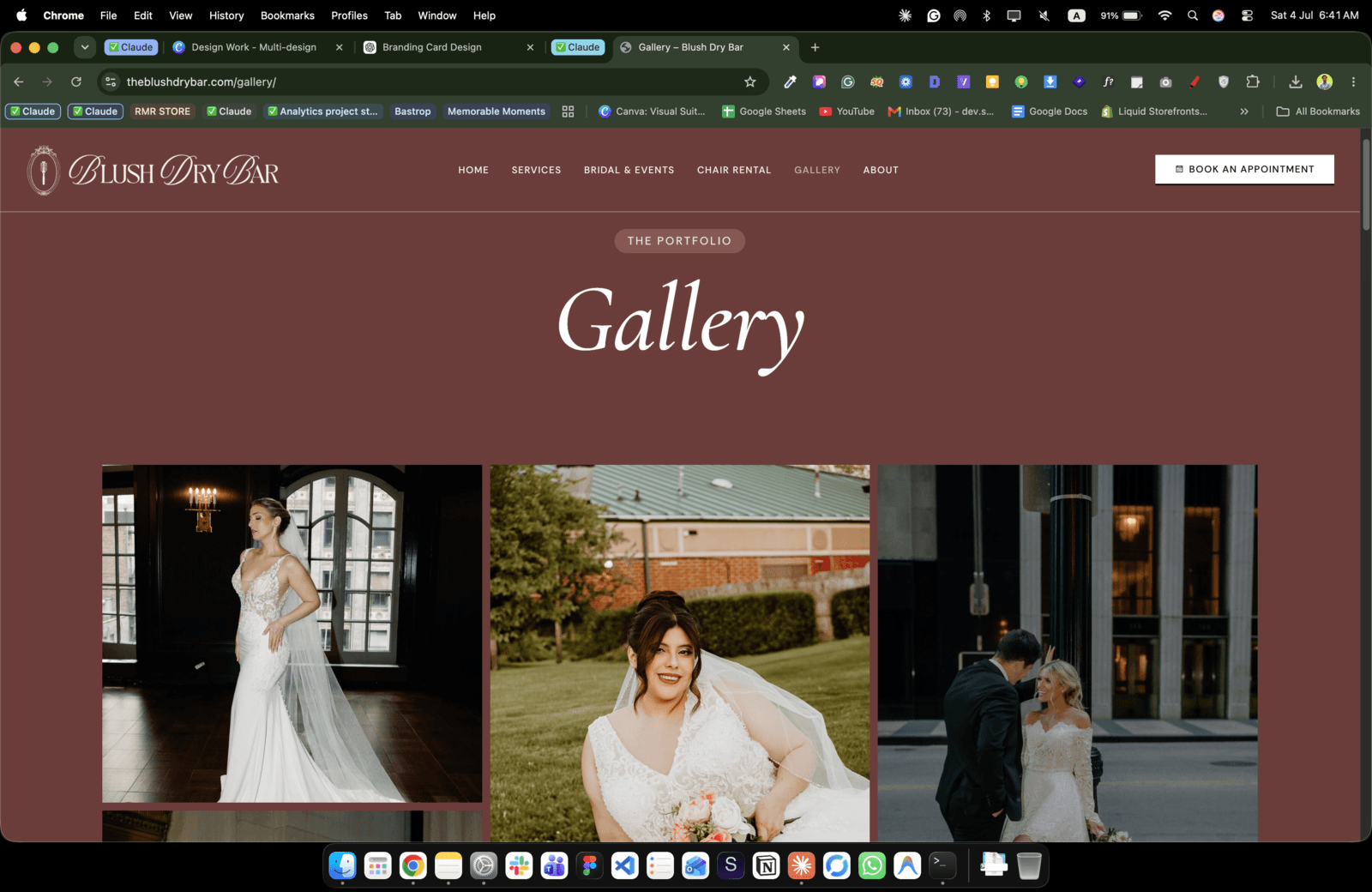1372x892 pixels.
Task: Toggle the muted sound icon in menu bar
Action: point(1044,15)
